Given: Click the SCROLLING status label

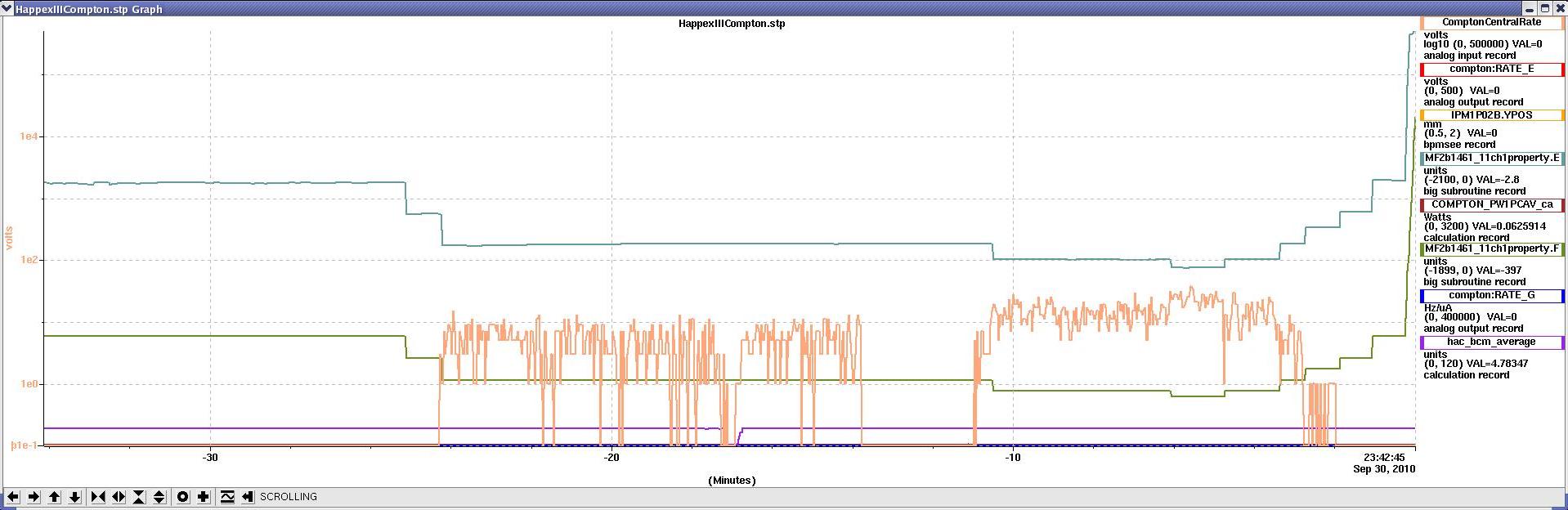Looking at the screenshot, I should (x=289, y=497).
